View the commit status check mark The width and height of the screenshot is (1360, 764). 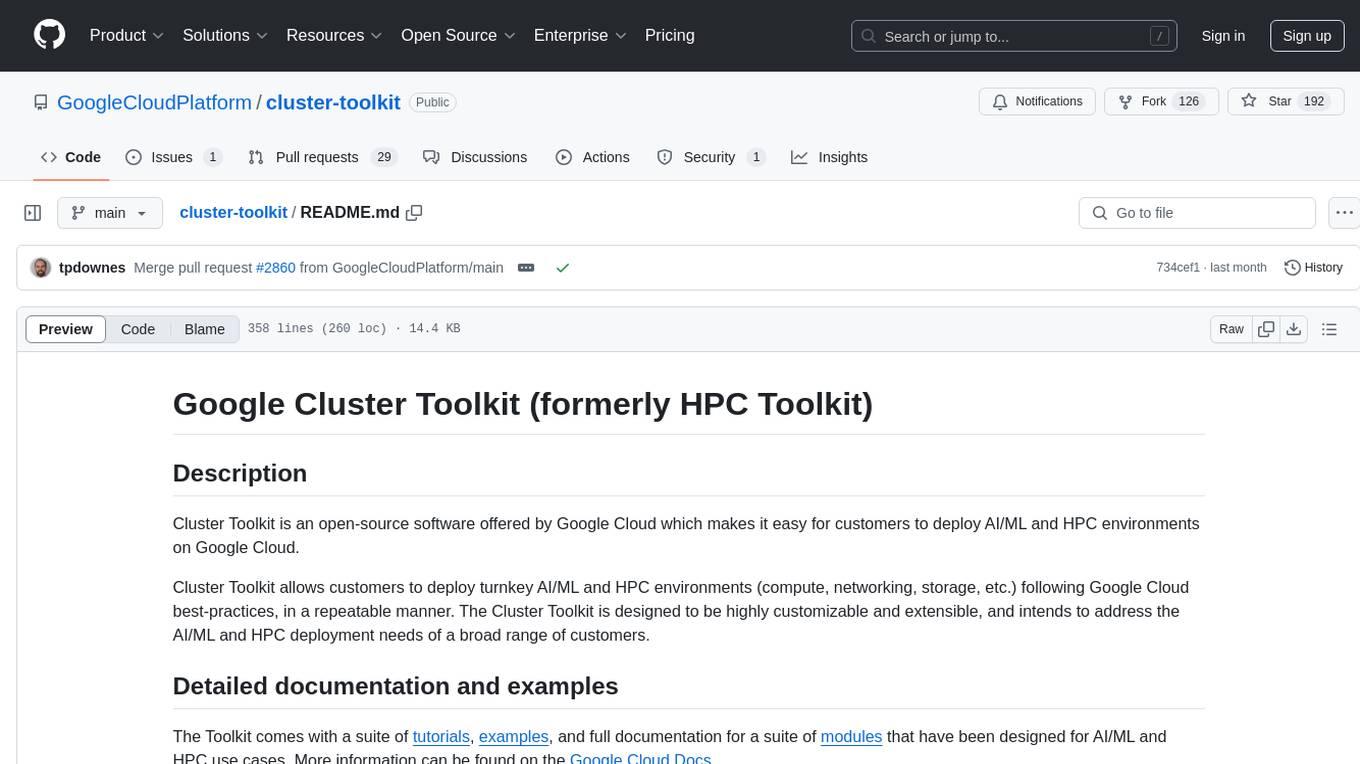(562, 268)
